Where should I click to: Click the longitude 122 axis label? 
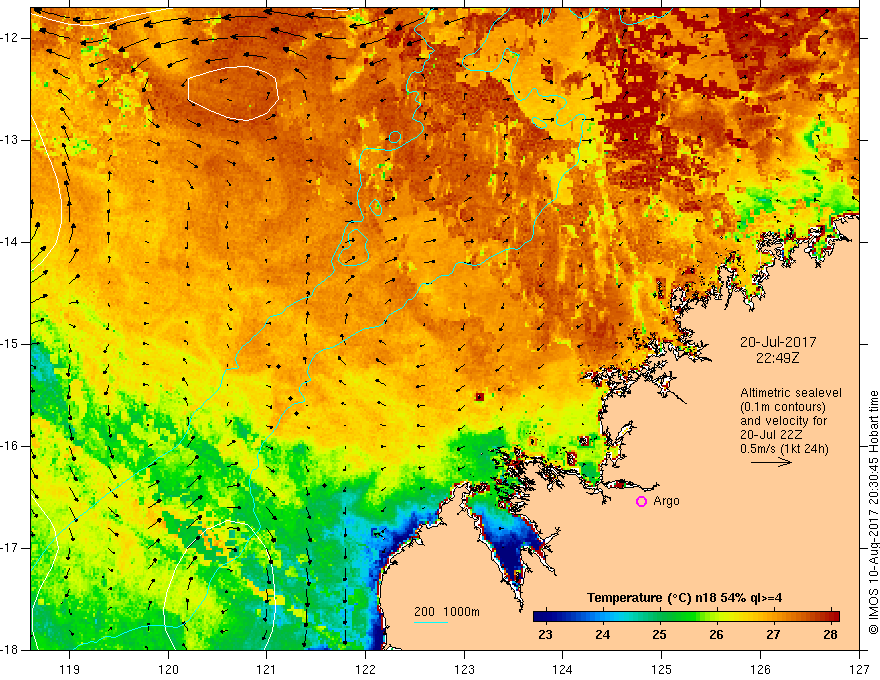tap(365, 669)
